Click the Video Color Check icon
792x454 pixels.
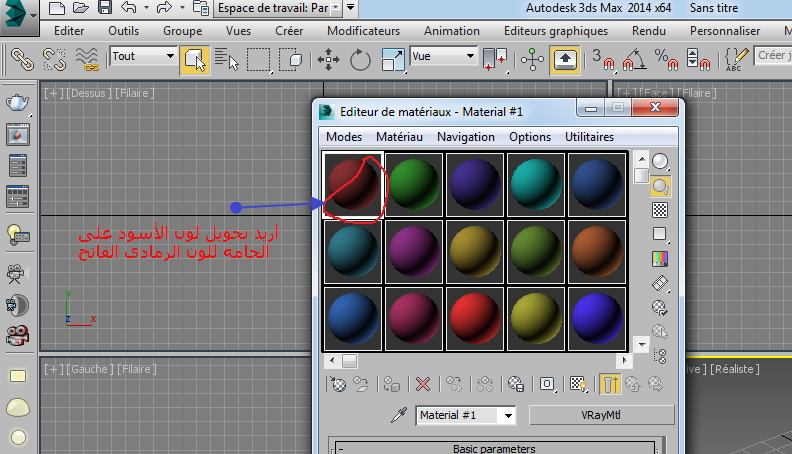(660, 259)
